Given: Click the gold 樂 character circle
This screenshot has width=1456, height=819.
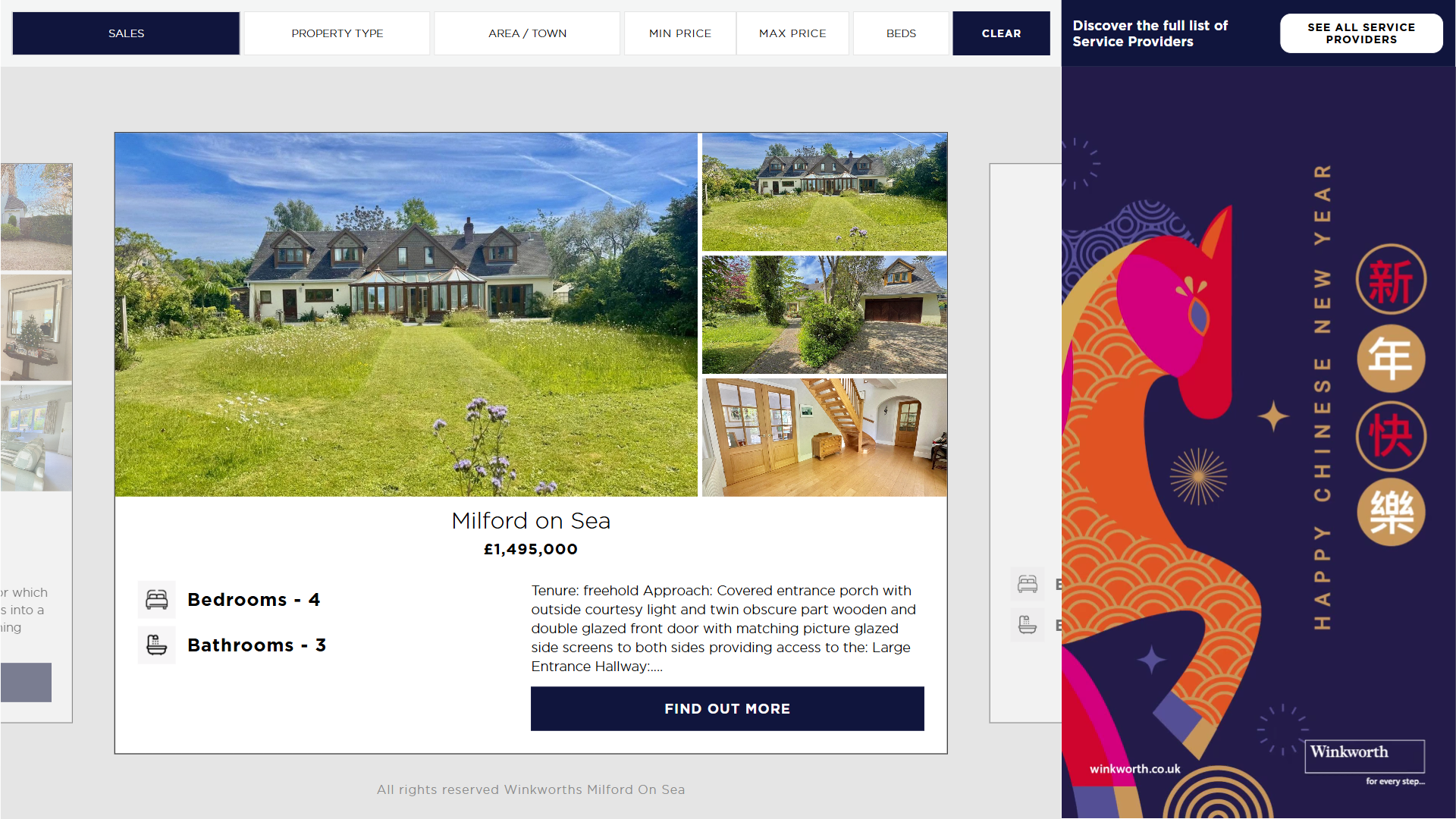Looking at the screenshot, I should pos(1391,513).
